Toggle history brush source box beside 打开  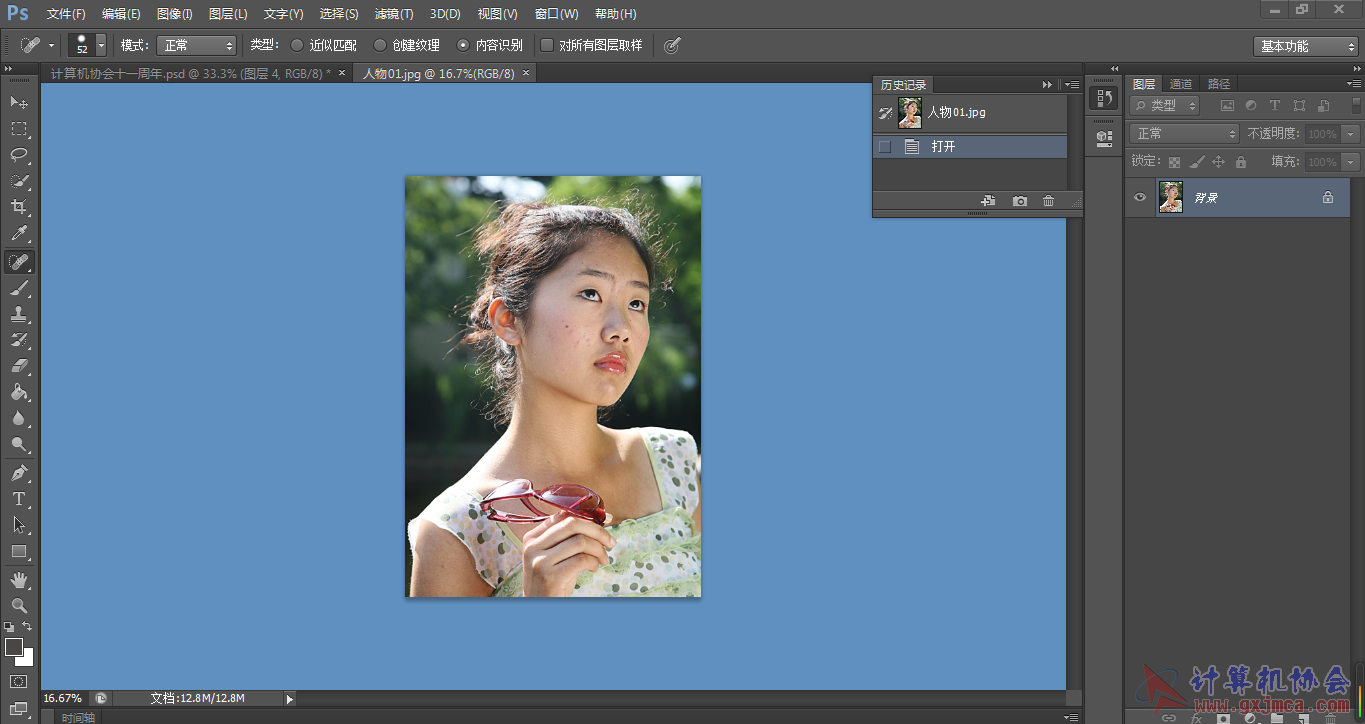pyautogui.click(x=884, y=147)
